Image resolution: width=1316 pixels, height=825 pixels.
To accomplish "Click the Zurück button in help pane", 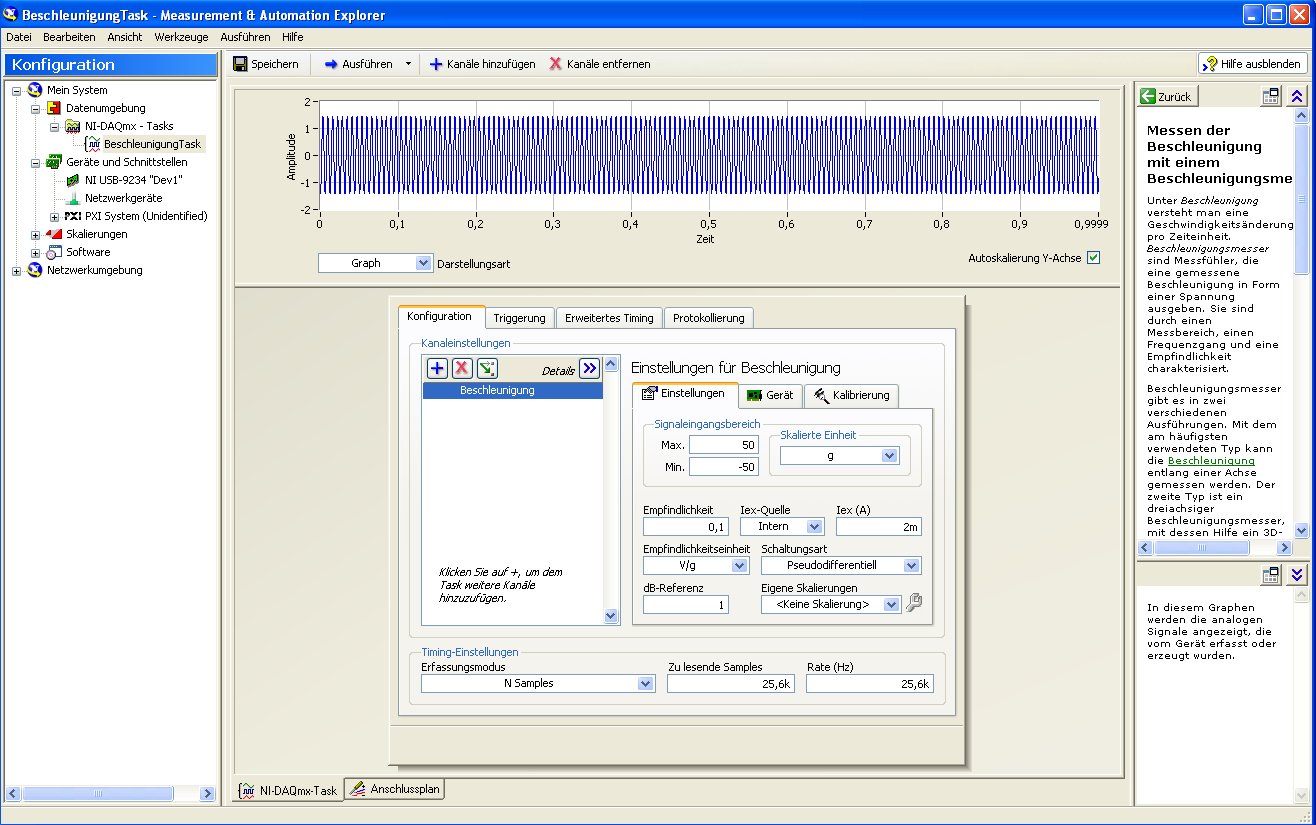I will (x=1168, y=97).
